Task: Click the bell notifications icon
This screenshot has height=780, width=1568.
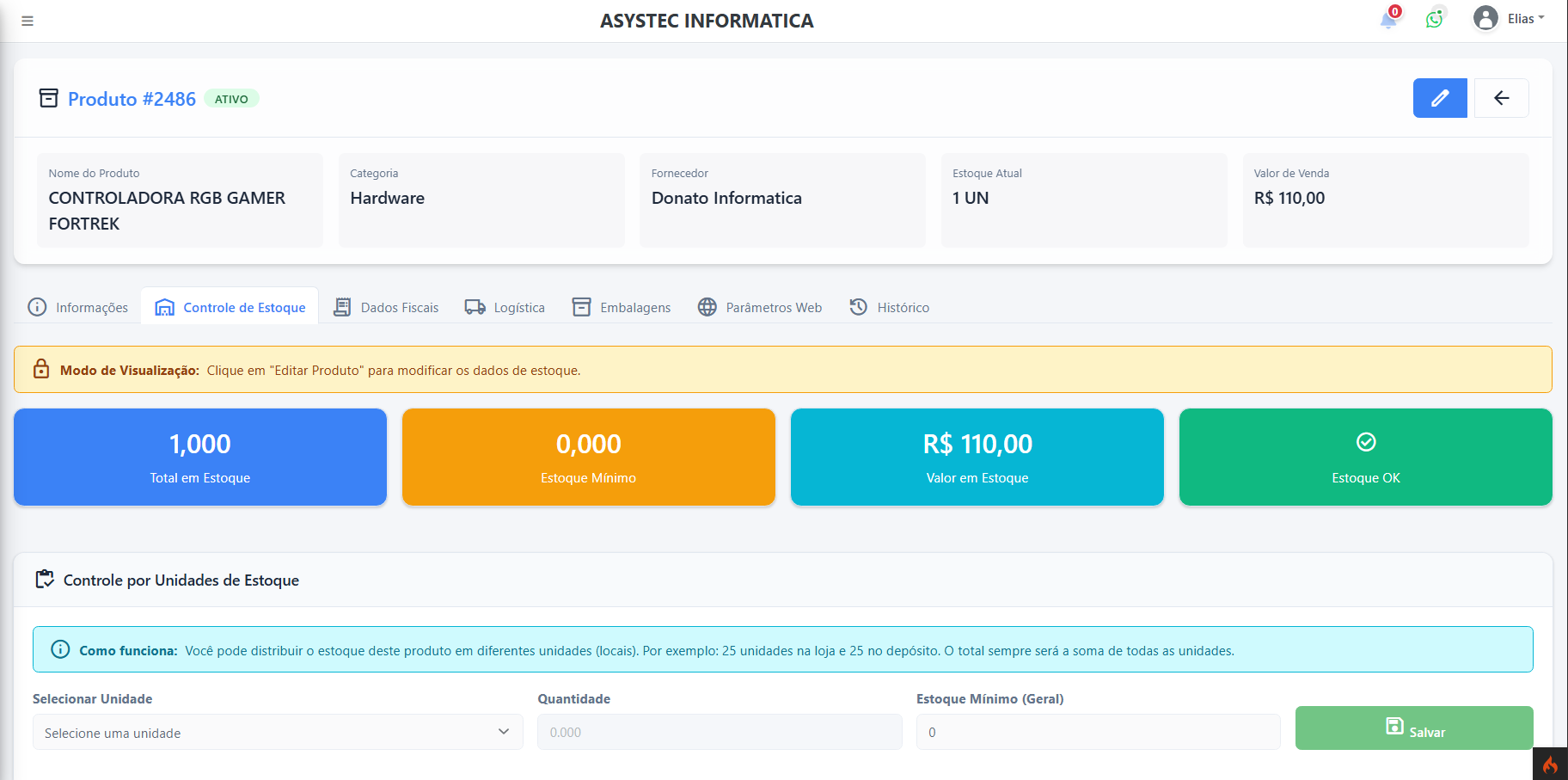Action: coord(1387,20)
